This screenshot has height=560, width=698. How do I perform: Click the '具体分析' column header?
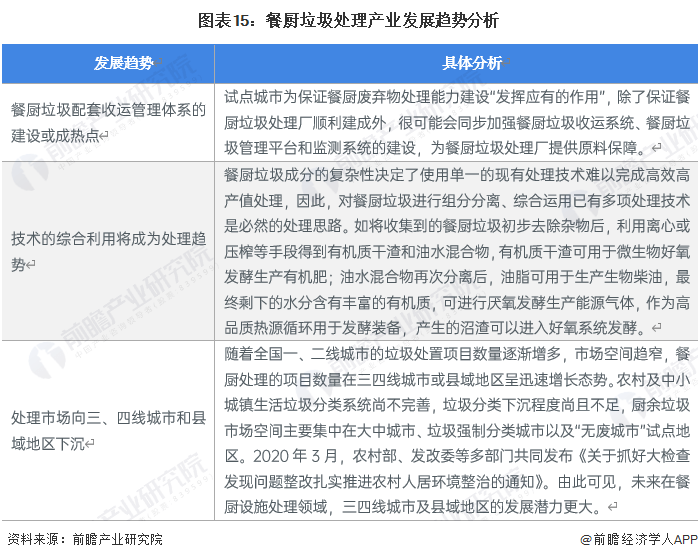pyautogui.click(x=456, y=64)
